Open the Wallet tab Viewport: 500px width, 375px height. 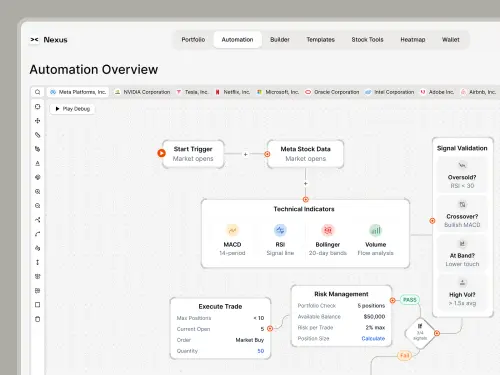click(x=451, y=40)
